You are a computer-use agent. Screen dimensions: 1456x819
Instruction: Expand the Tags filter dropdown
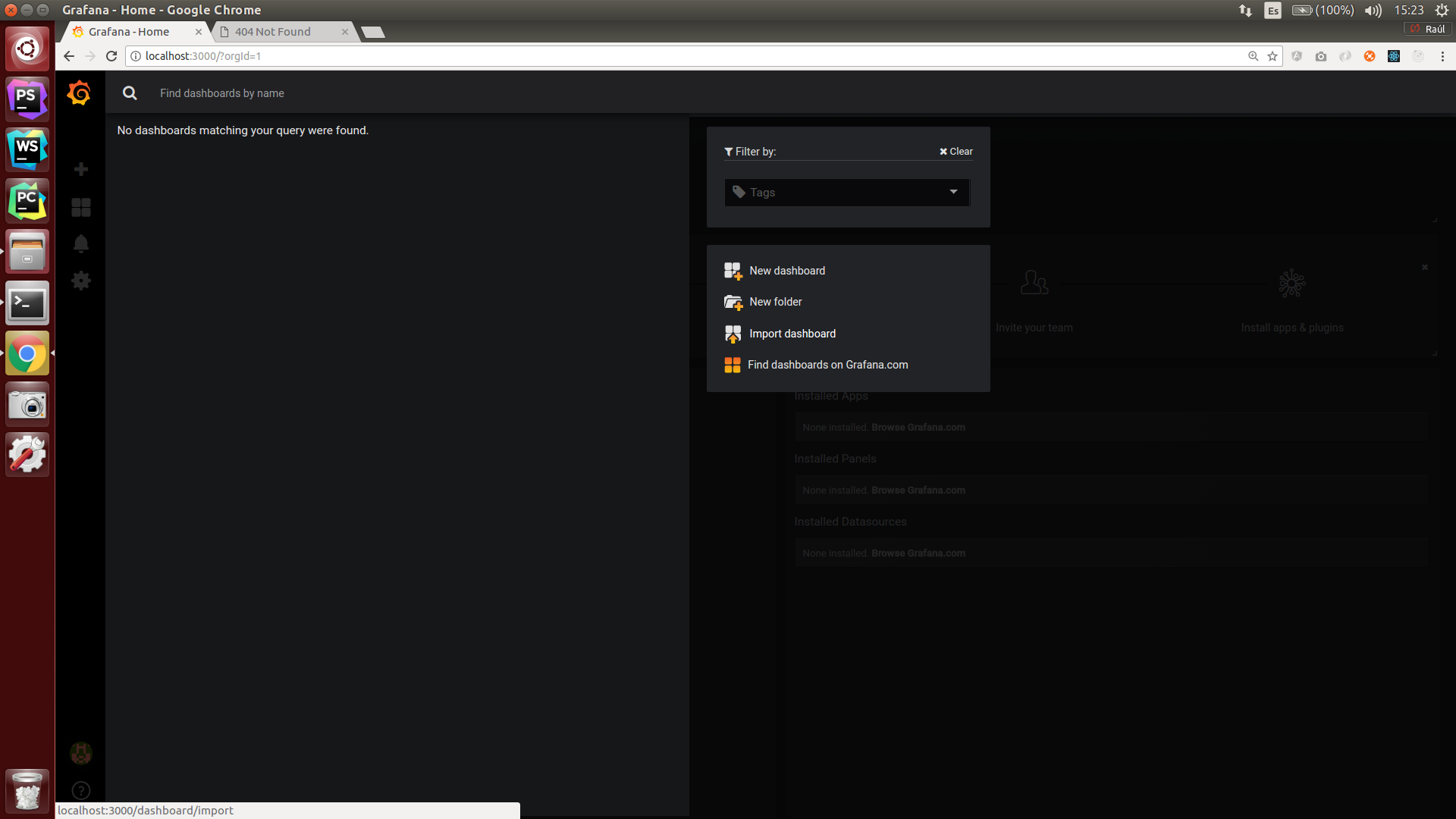pyautogui.click(x=847, y=193)
